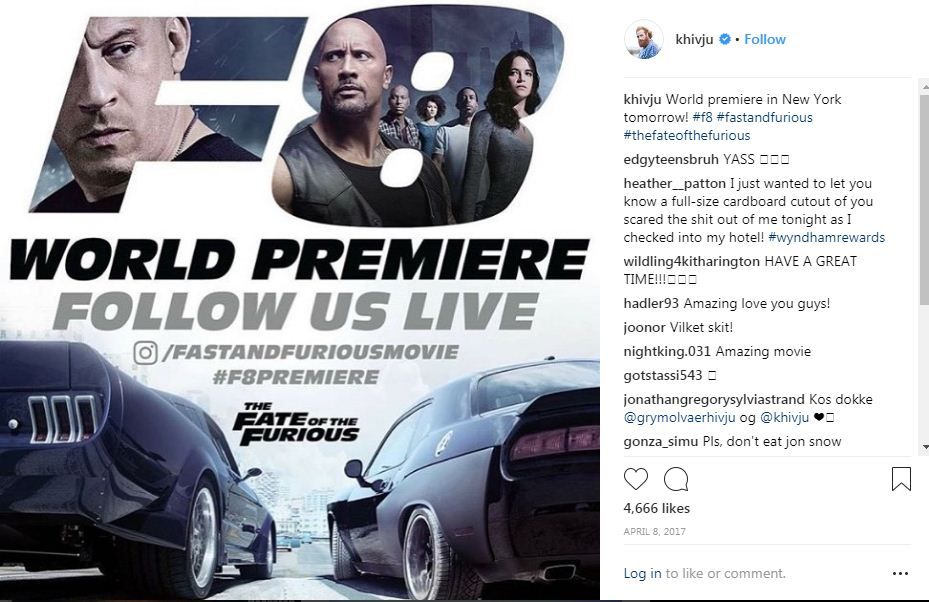Screen dimensions: 929x602
Task: Like the post with heart icon
Action: (636, 479)
